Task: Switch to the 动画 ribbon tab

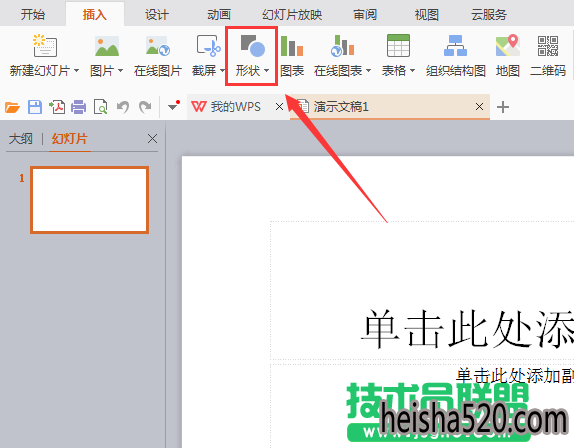Action: [219, 15]
